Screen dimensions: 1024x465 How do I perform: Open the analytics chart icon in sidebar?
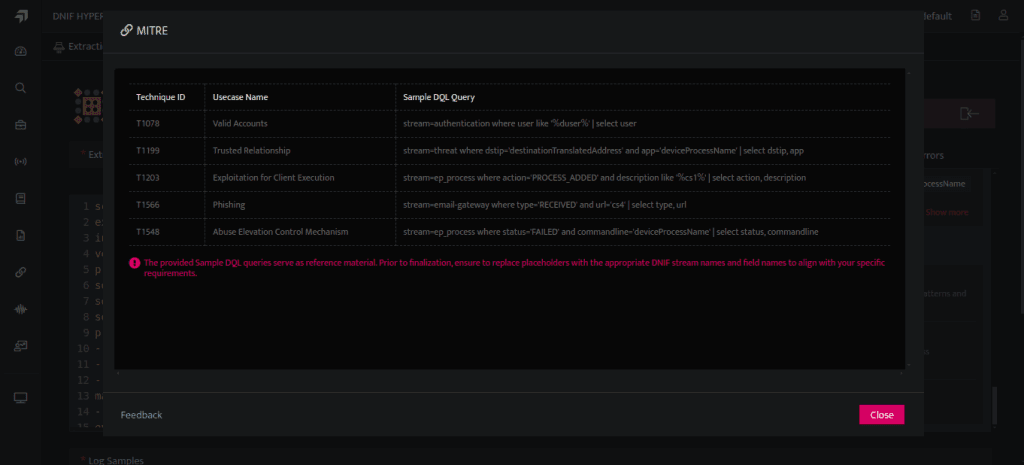click(21, 346)
